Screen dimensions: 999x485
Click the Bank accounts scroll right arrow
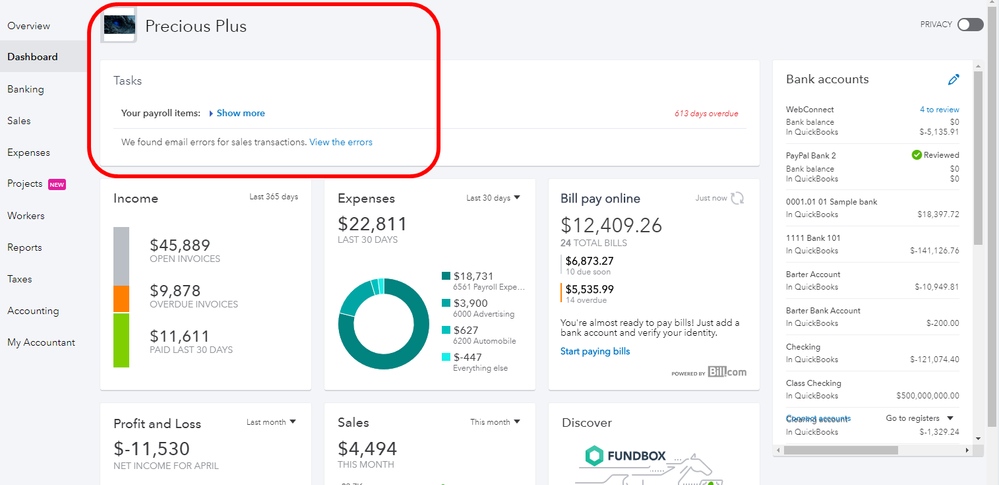click(x=968, y=450)
